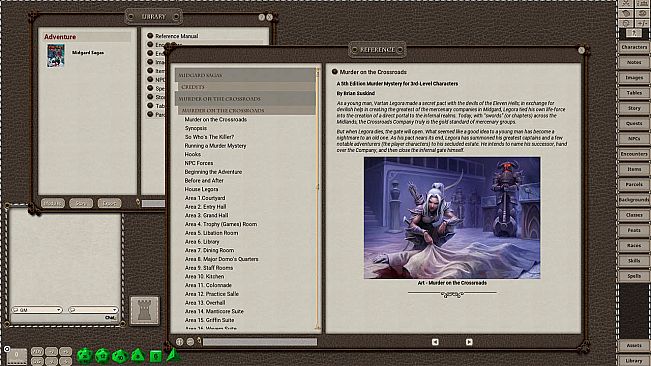This screenshot has height=366, width=651.
Task: Collapse the Credits section header
Action: click(247, 87)
